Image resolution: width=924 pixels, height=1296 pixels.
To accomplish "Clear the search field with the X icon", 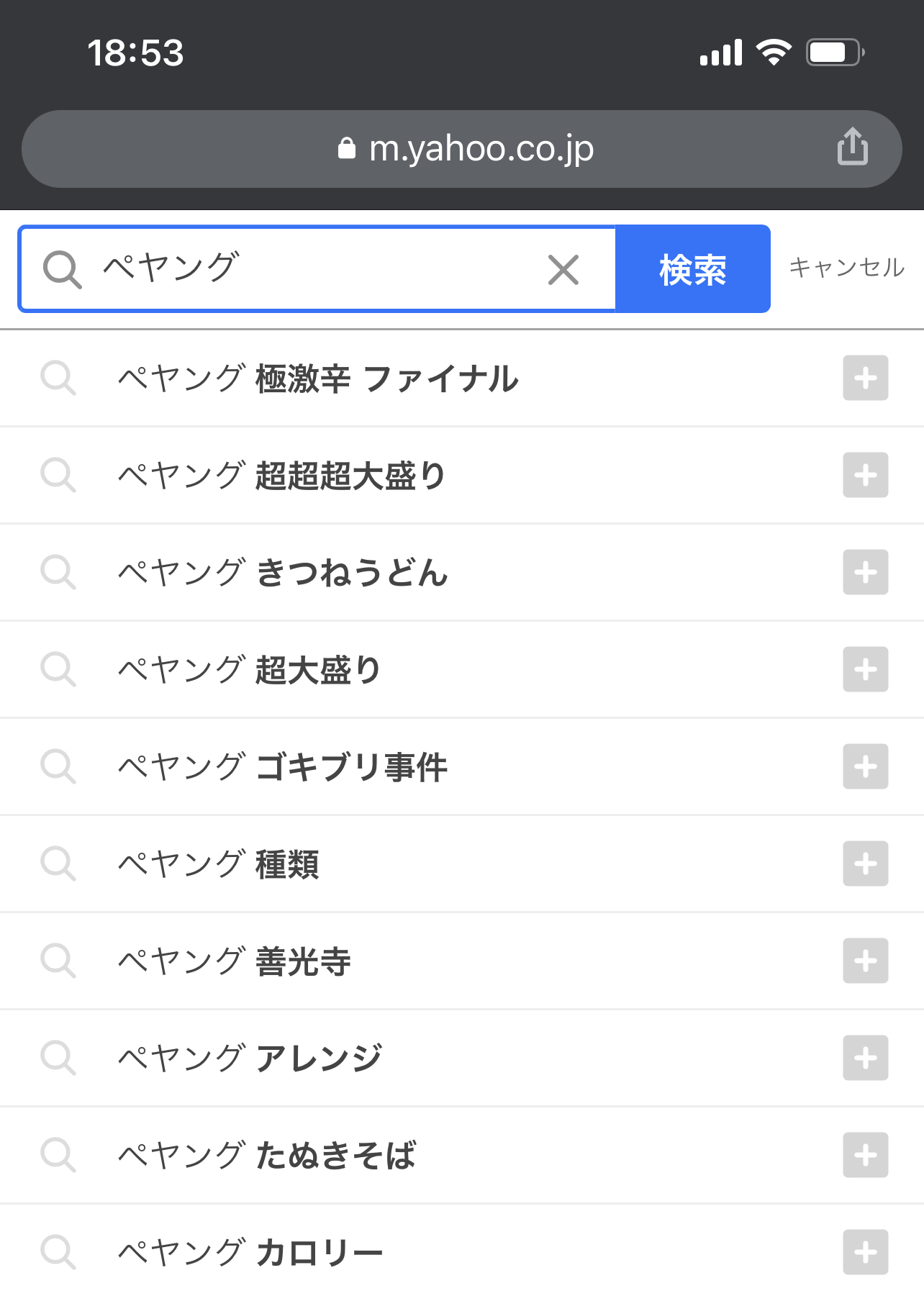I will tap(563, 270).
